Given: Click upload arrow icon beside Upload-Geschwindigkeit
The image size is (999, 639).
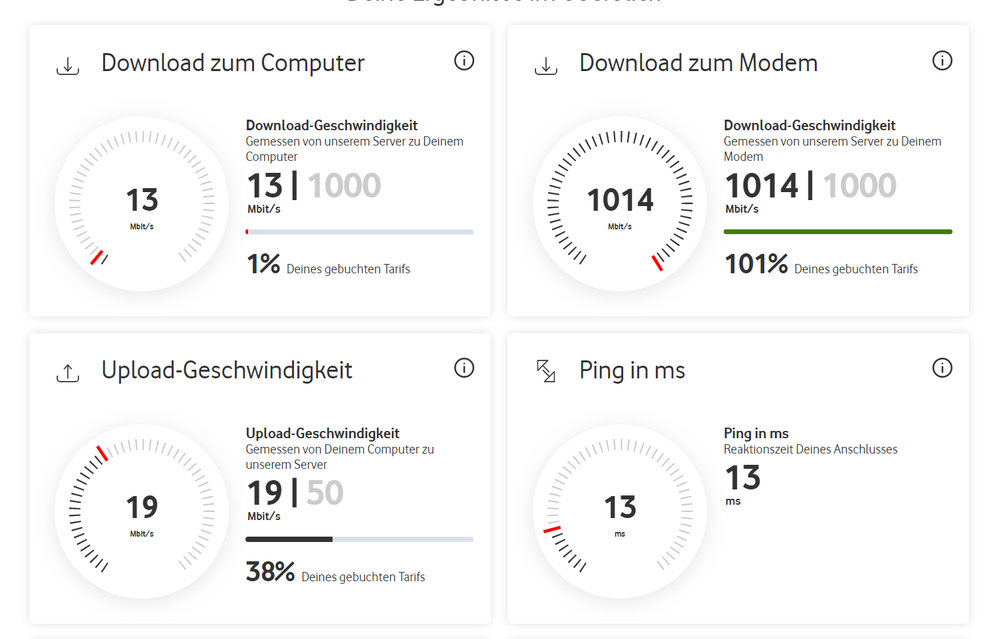Looking at the screenshot, I should [68, 373].
